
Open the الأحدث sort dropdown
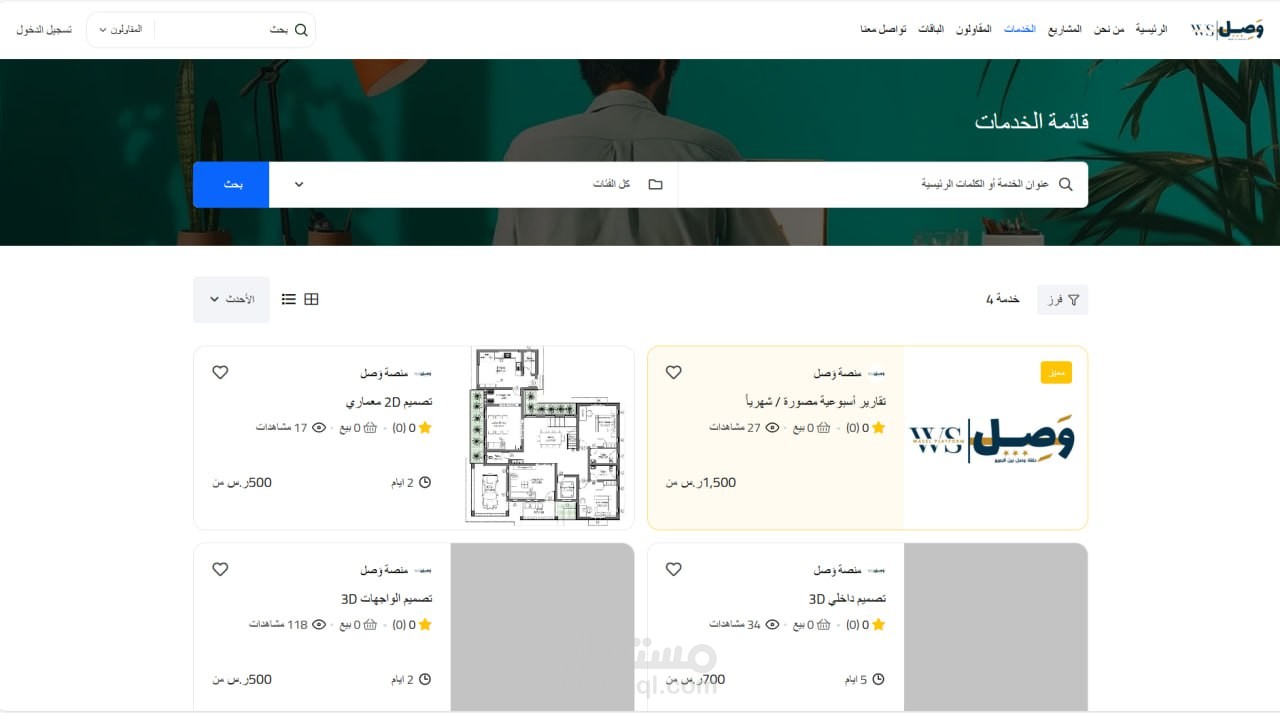231,299
